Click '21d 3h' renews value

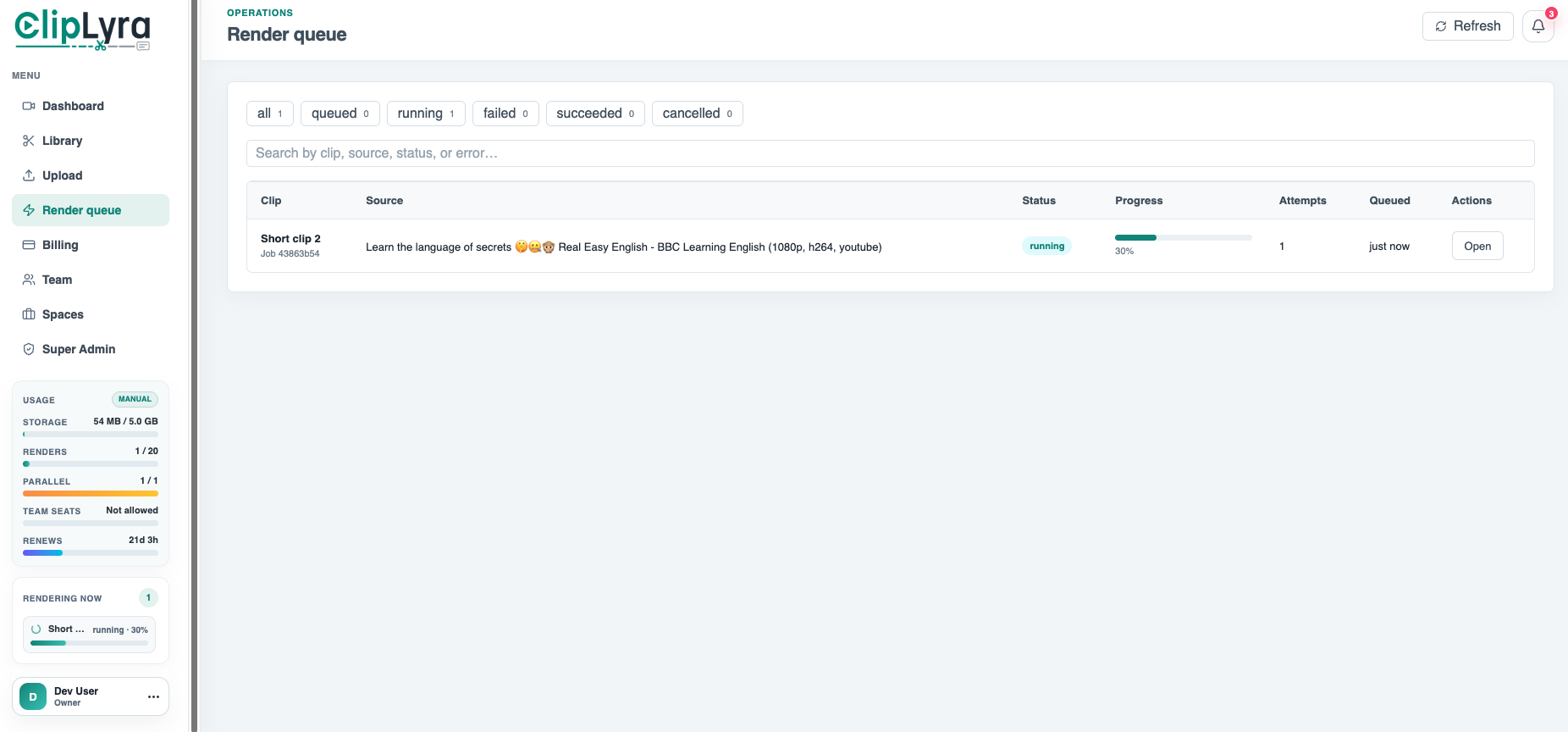(143, 540)
